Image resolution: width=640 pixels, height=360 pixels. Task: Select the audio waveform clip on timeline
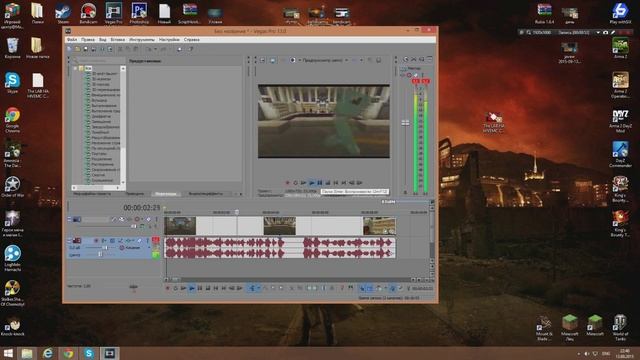(x=280, y=248)
